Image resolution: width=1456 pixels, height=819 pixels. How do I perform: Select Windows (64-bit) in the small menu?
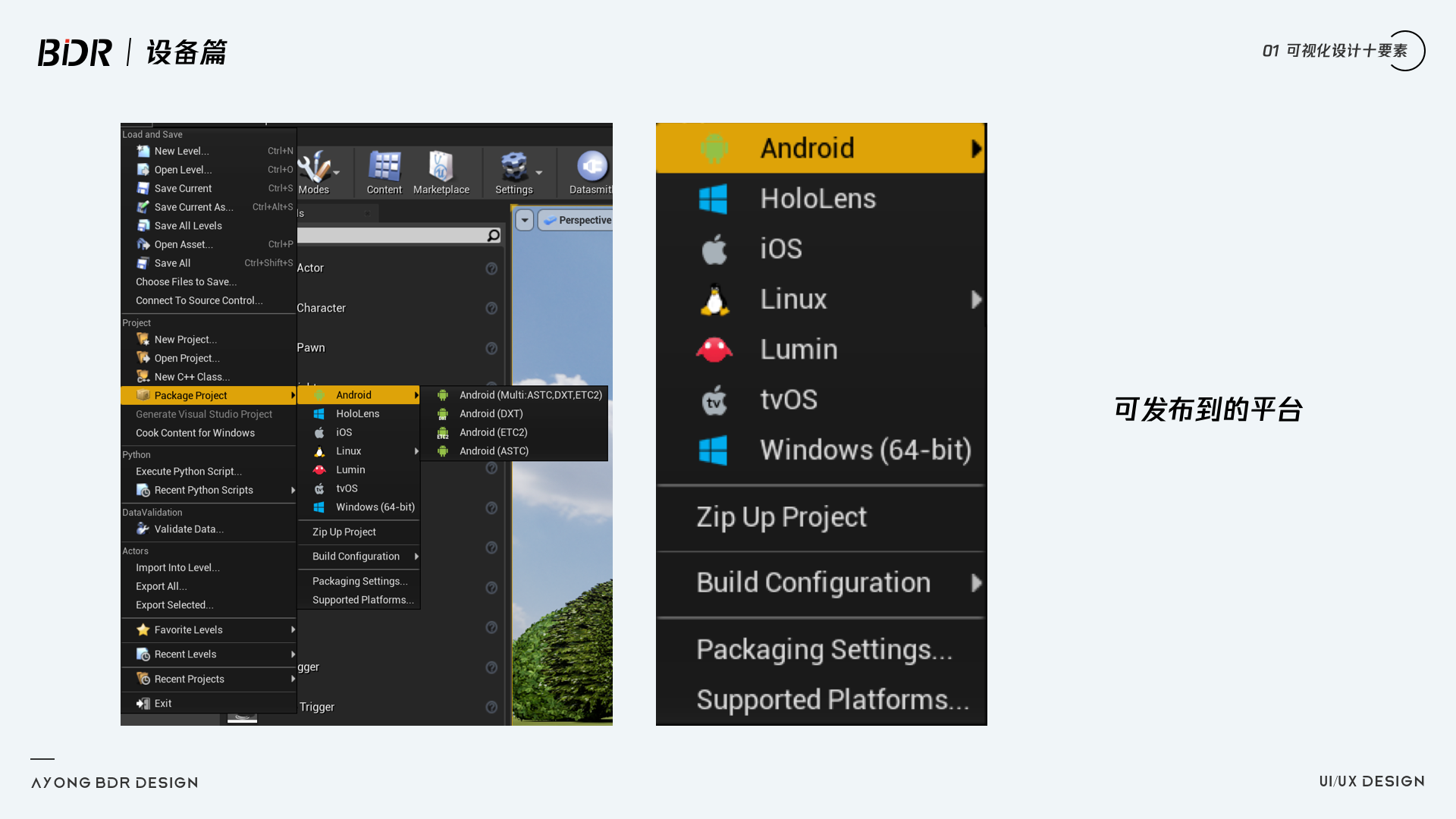click(359, 507)
